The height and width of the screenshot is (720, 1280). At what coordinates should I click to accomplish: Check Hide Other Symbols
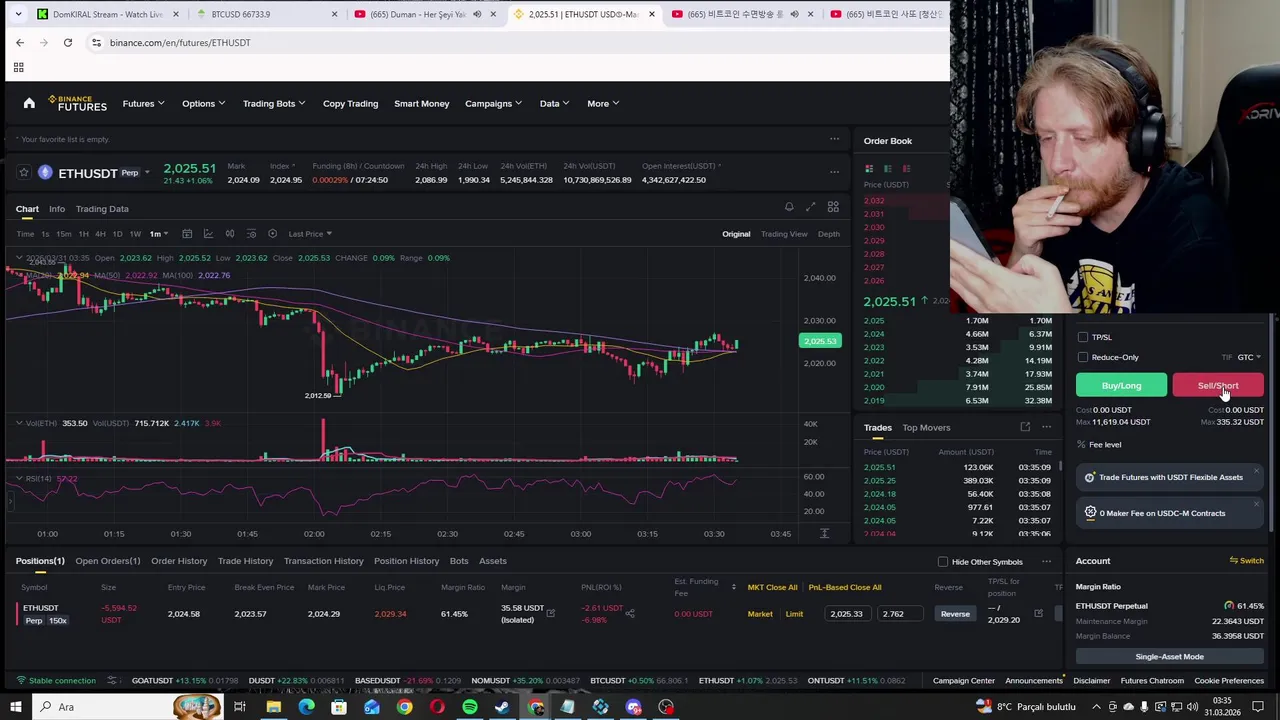(943, 562)
